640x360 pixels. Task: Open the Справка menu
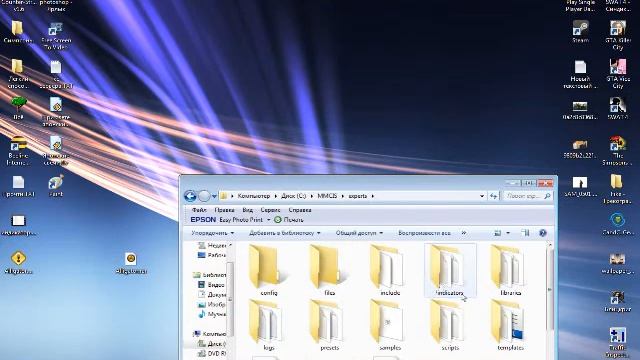coord(300,210)
